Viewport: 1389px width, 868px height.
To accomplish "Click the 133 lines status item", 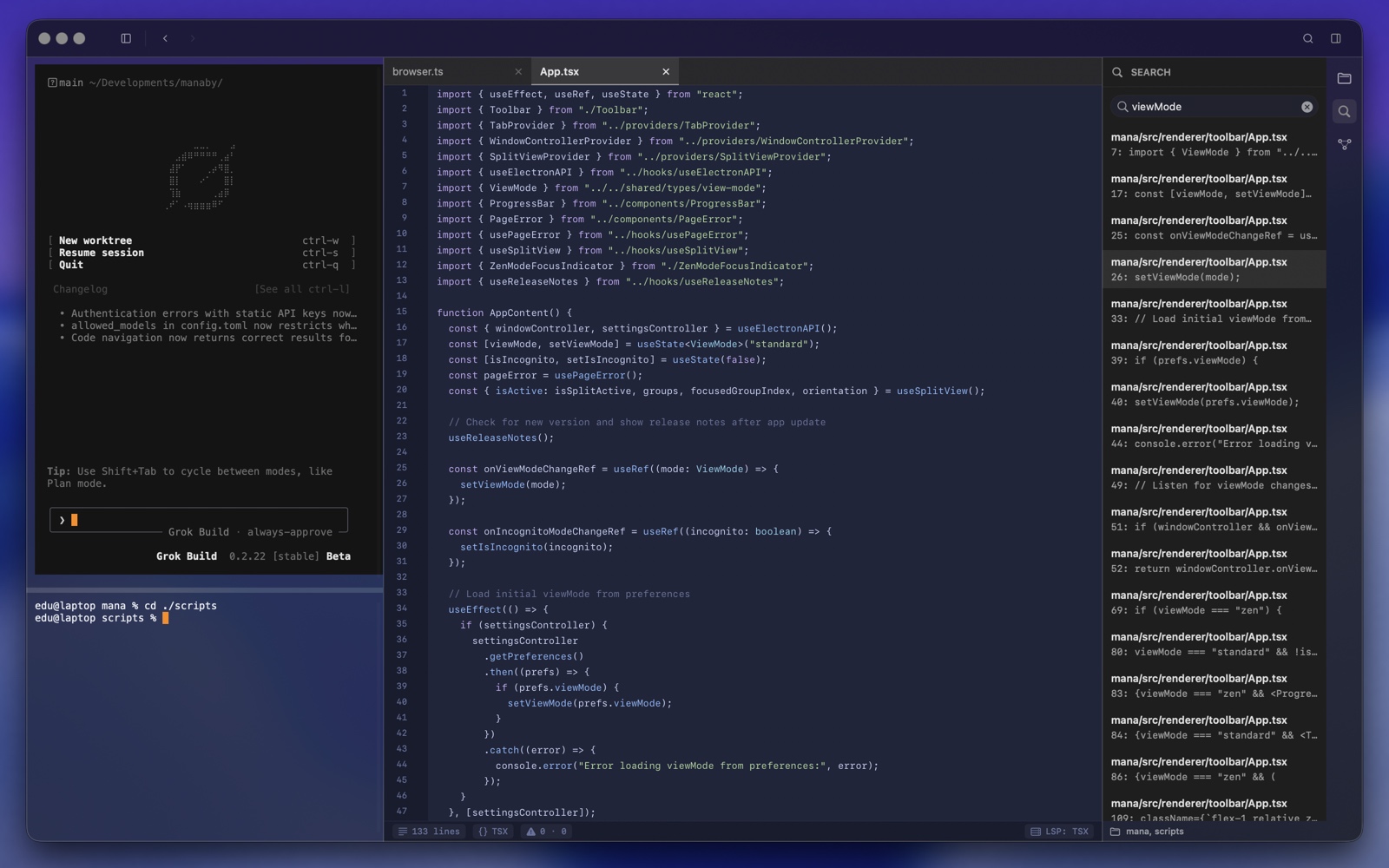I will (x=429, y=832).
